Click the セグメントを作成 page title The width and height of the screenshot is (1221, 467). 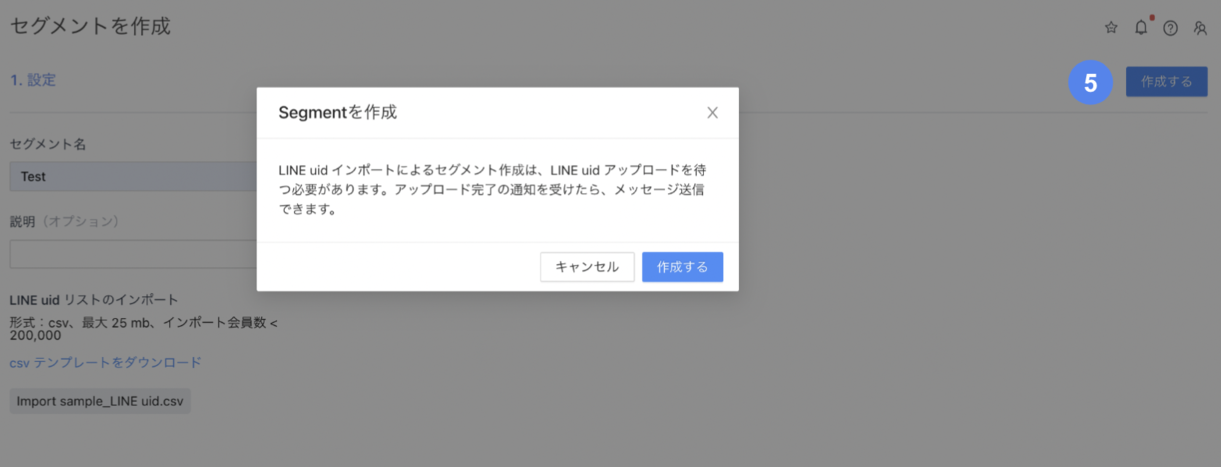tap(90, 26)
